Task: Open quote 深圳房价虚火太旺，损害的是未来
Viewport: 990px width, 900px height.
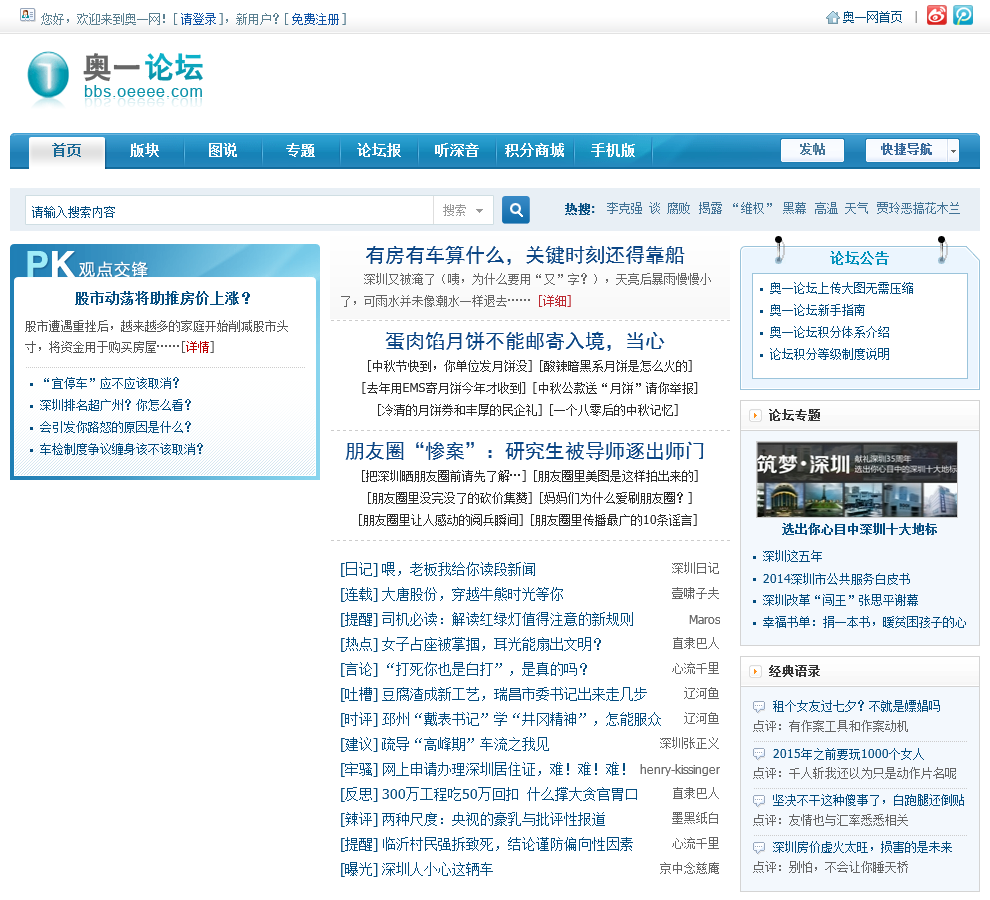Action: [x=862, y=848]
